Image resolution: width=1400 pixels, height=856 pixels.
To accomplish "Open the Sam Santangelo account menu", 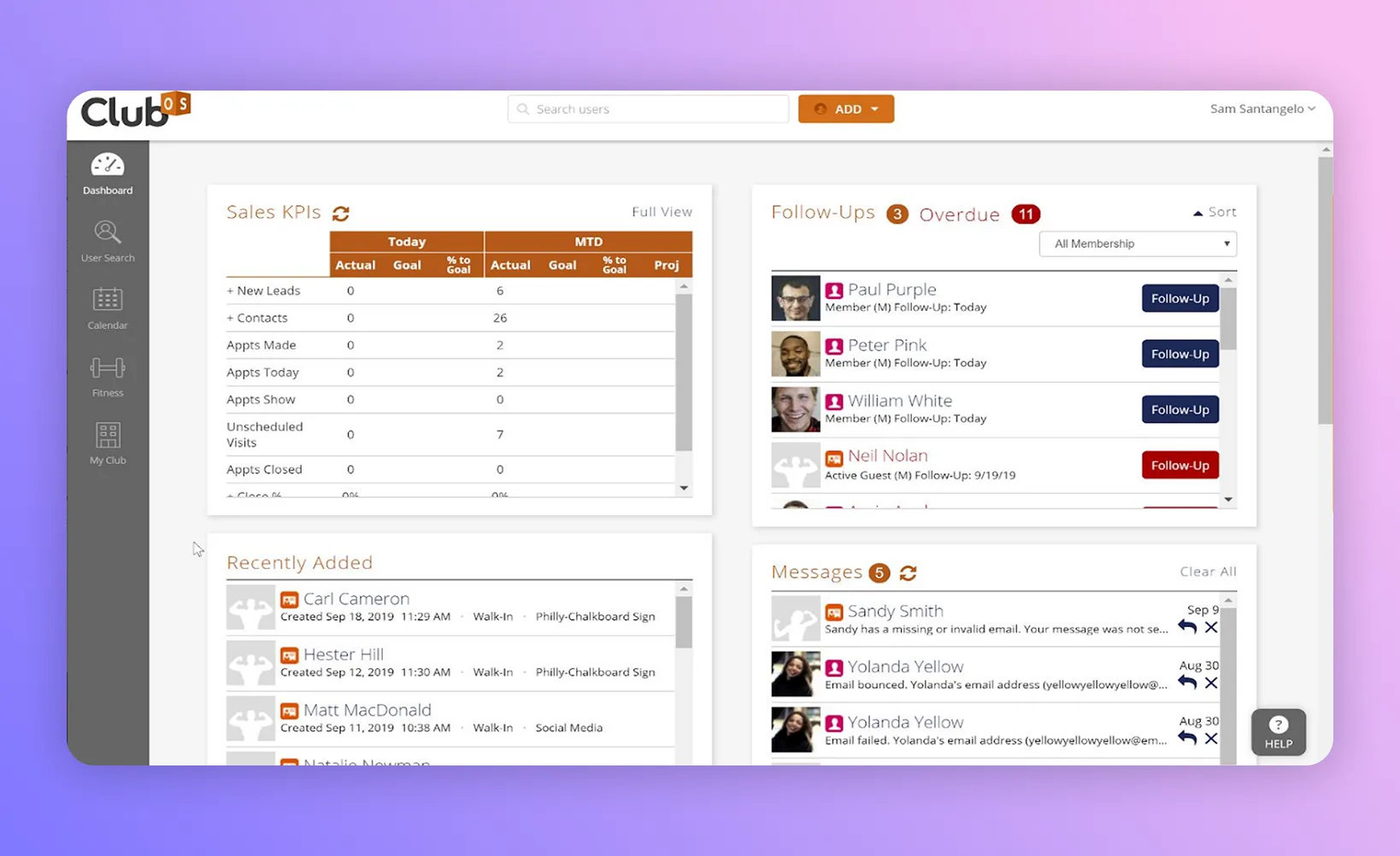I will (x=1262, y=108).
